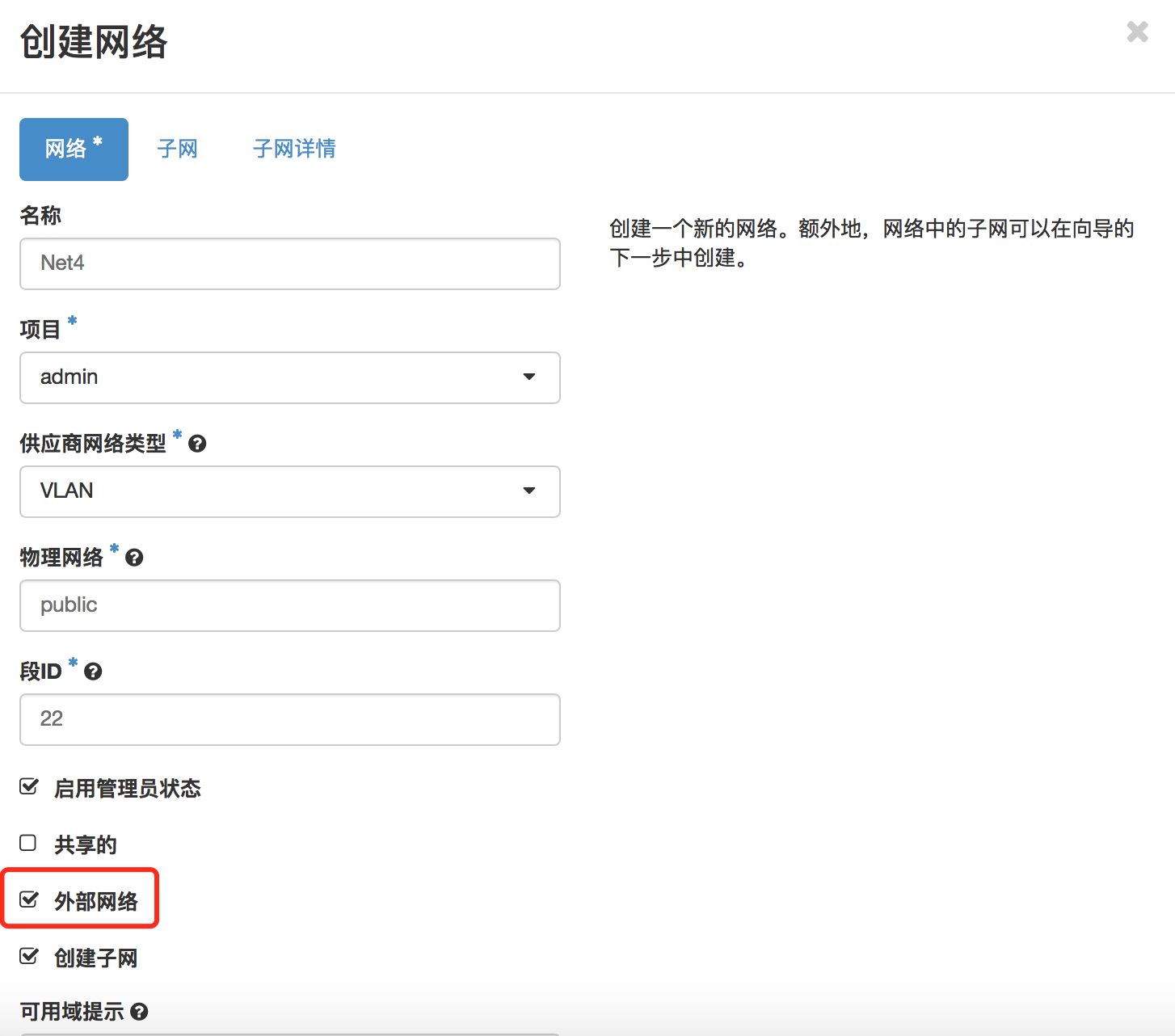Click the 段ID input field containing 22

pyautogui.click(x=290, y=719)
